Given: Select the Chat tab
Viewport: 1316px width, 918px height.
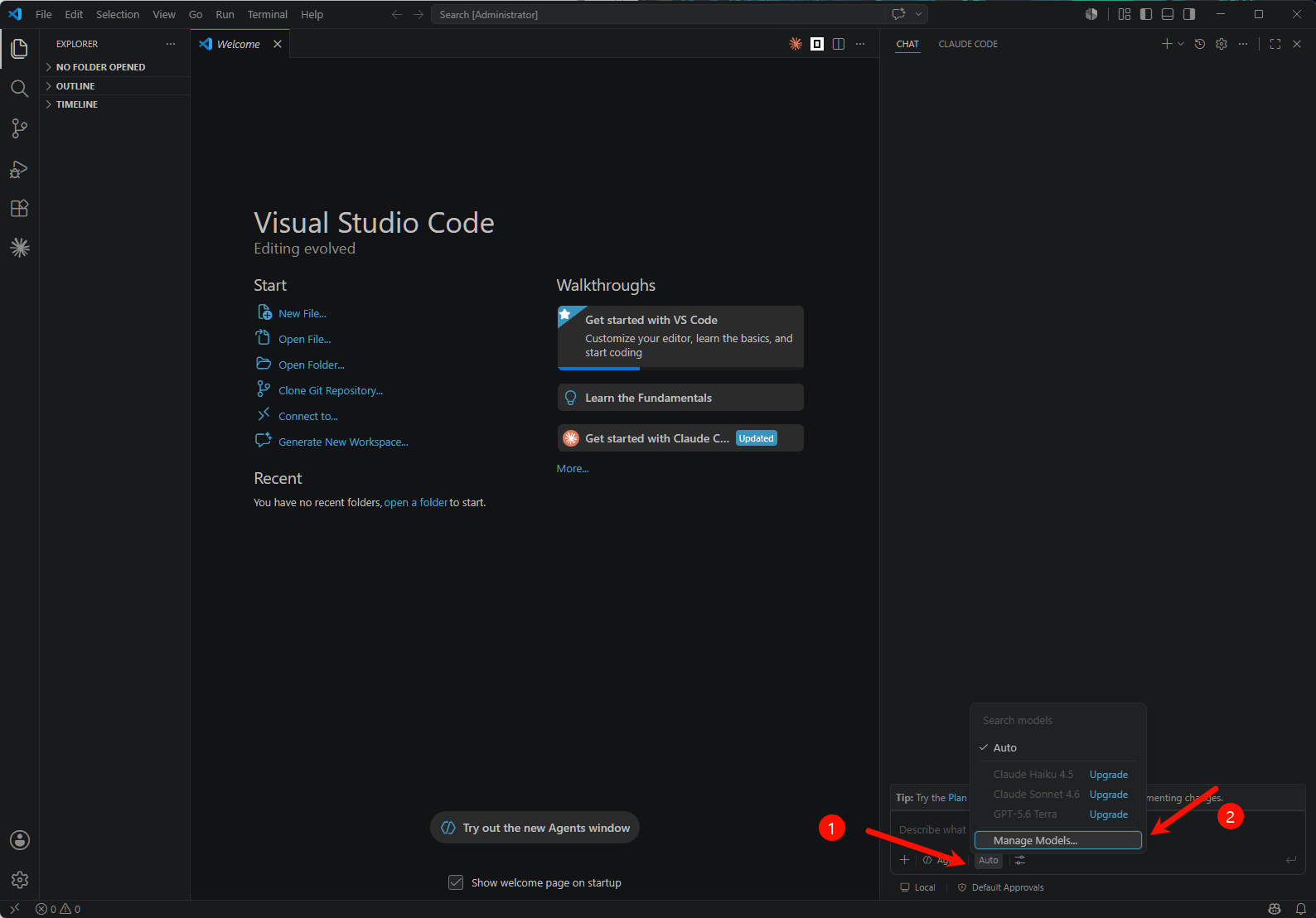Looking at the screenshot, I should 907,44.
